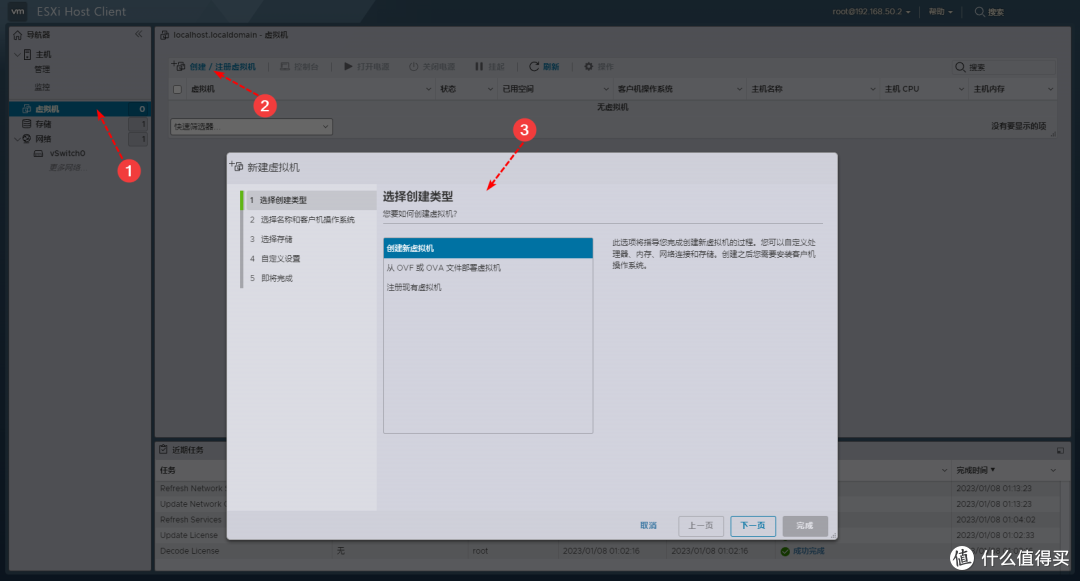This screenshot has width=1080, height=581.
Task: Click the 完成时间 sort column header
Action: tap(974, 469)
